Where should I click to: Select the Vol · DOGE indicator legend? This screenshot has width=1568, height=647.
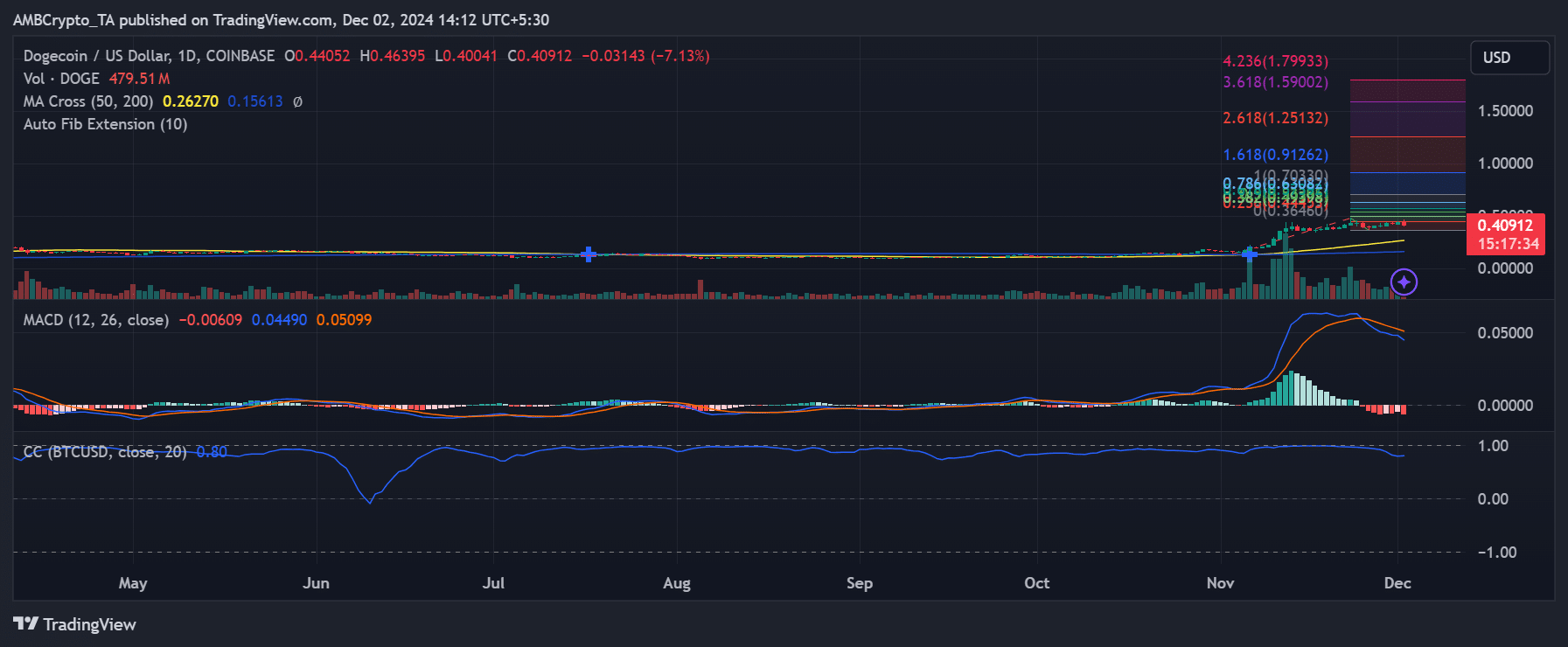point(61,79)
